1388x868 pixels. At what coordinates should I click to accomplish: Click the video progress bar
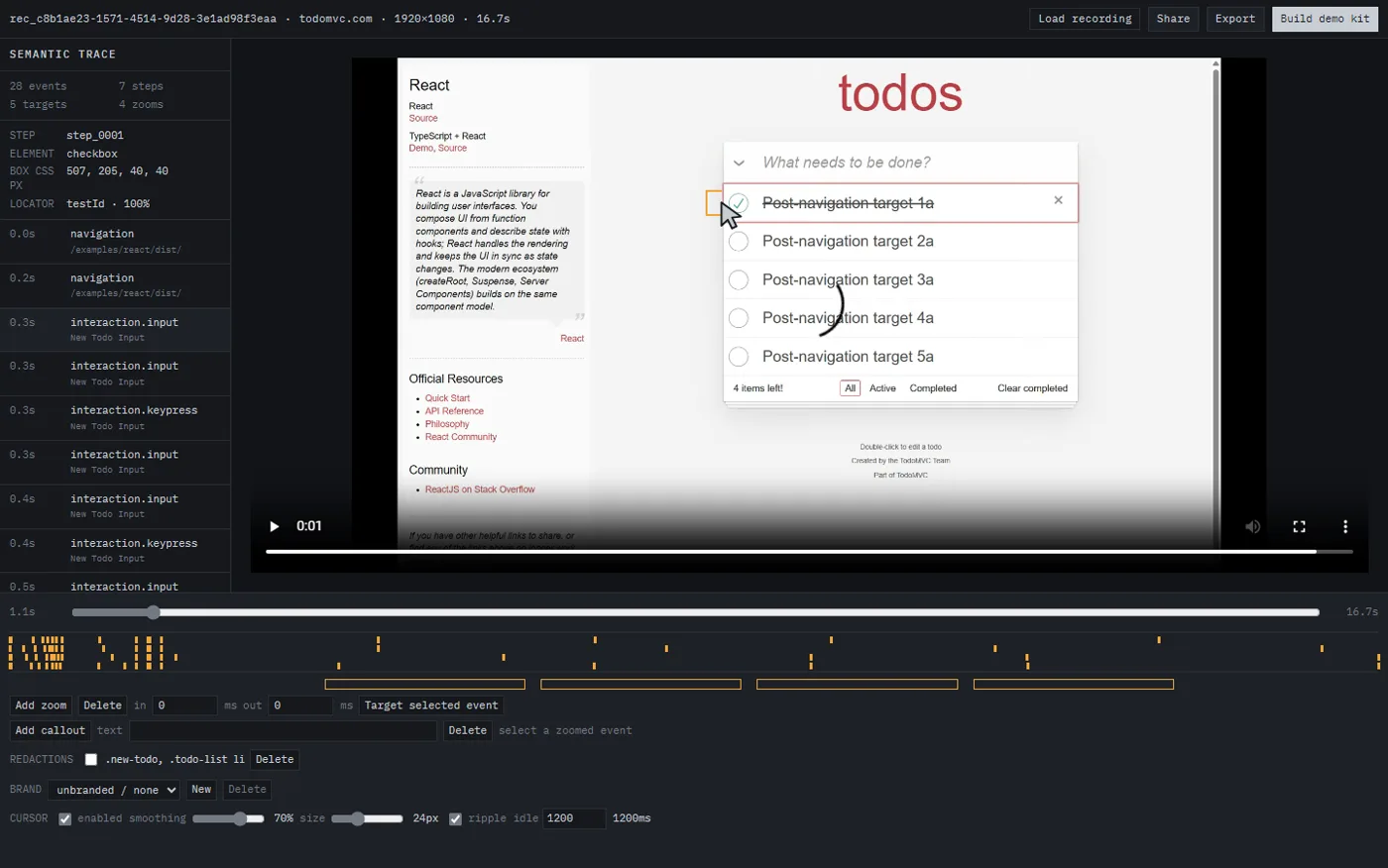click(809, 551)
